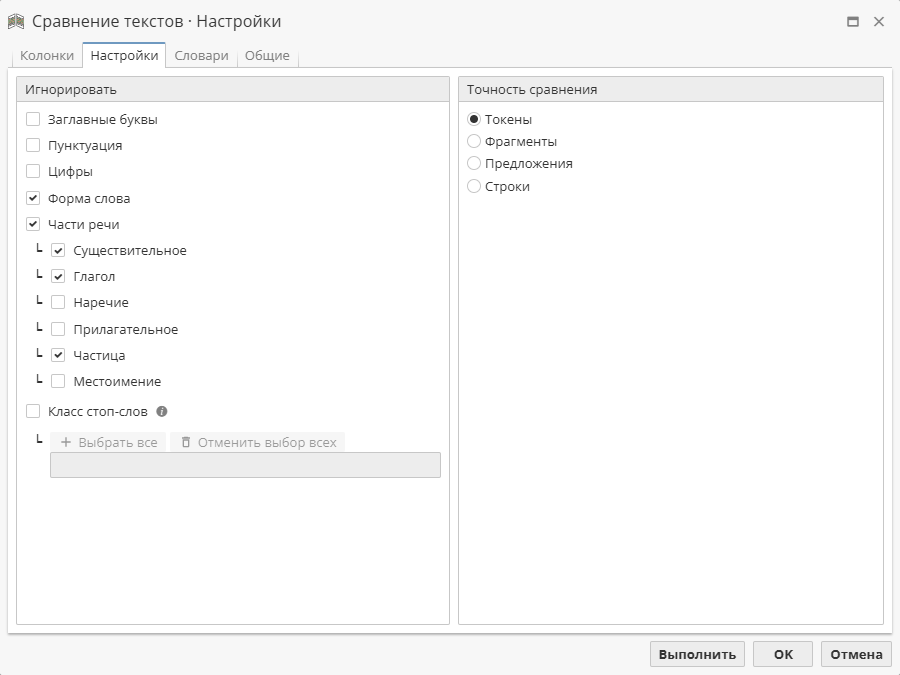Click Отменить выбор всех button
Viewport: 900px width, 675px height.
(258, 443)
